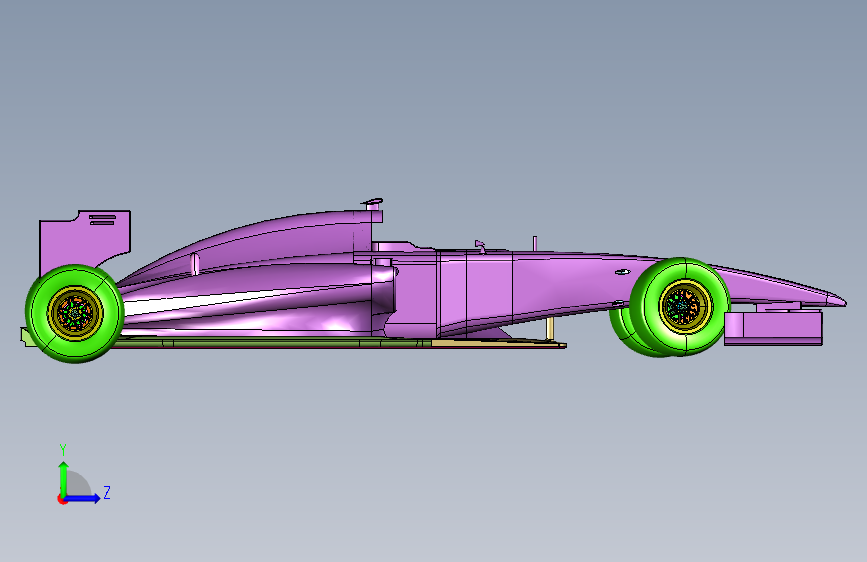
Task: Click the Y axis label
Action: coord(63,450)
